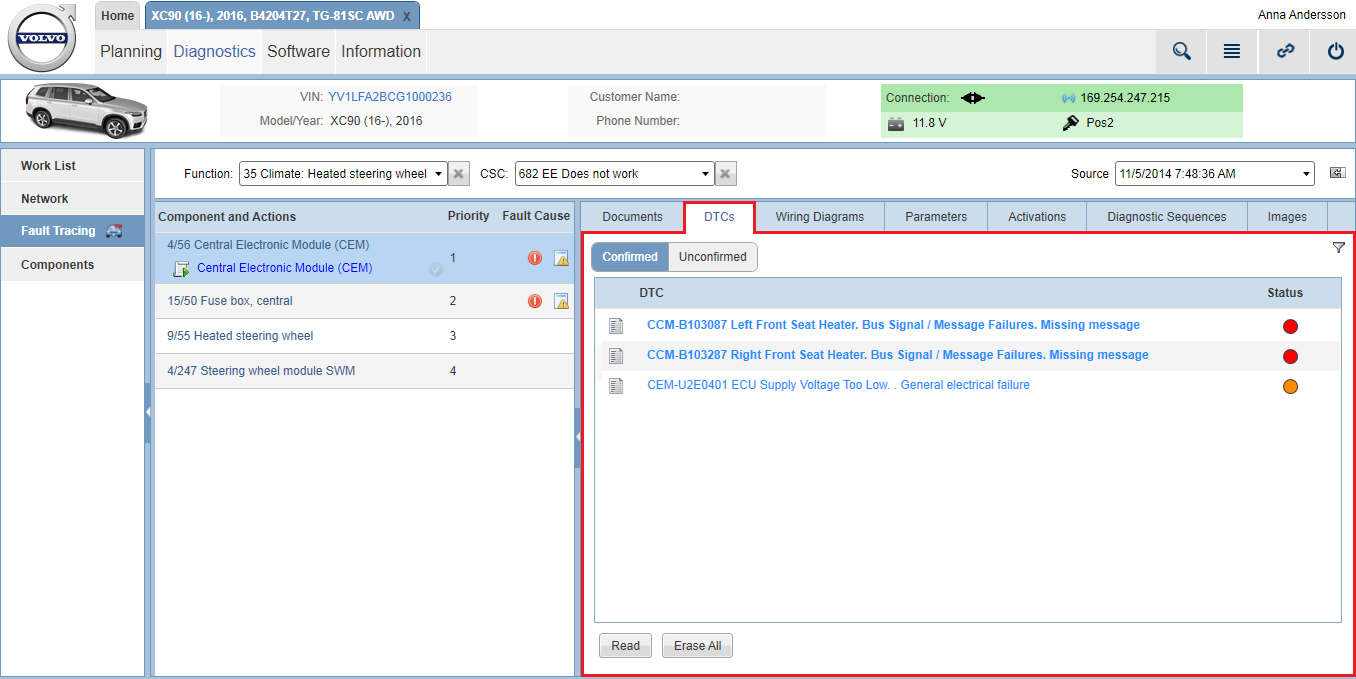Open the Software menu

pos(298,52)
